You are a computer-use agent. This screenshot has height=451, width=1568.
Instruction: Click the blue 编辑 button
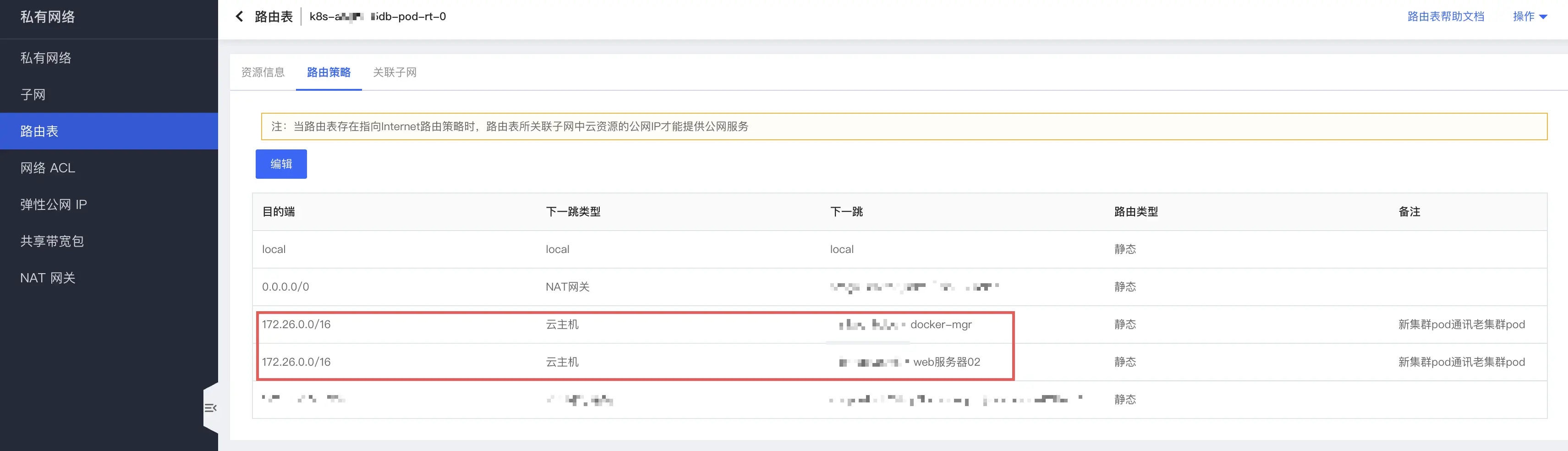(x=280, y=164)
